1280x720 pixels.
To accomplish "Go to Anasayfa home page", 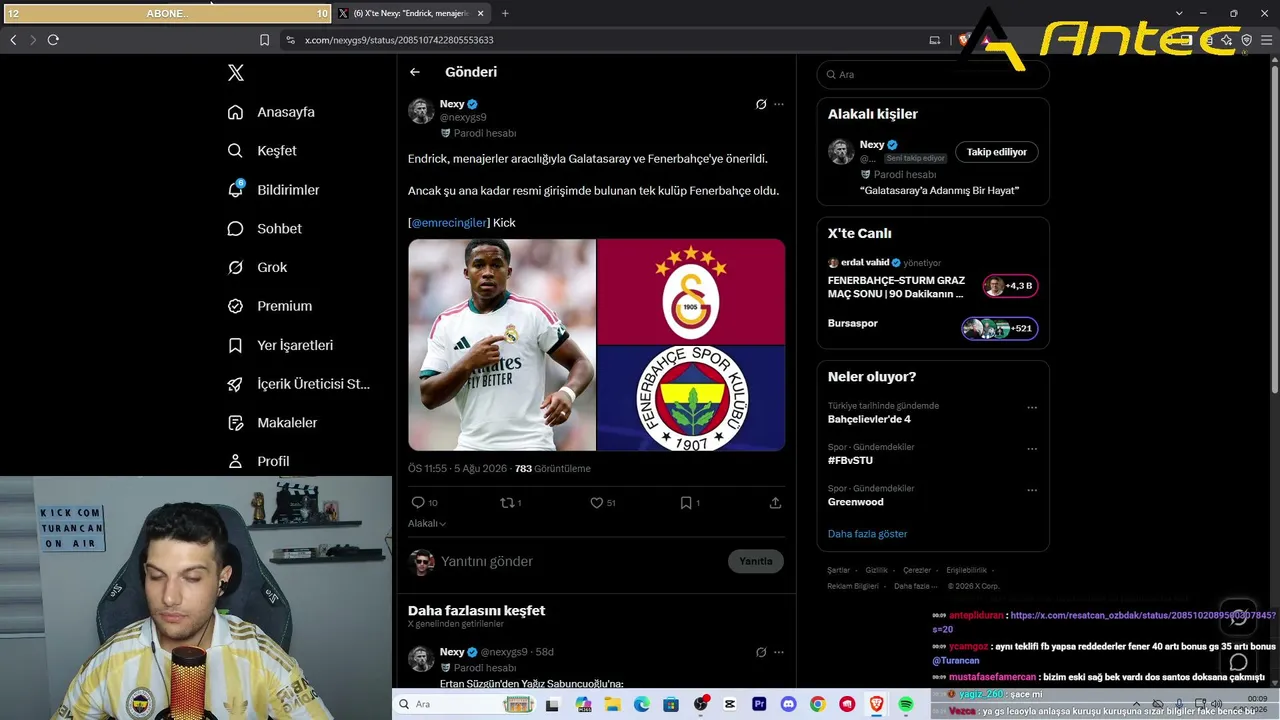I will (x=271, y=112).
